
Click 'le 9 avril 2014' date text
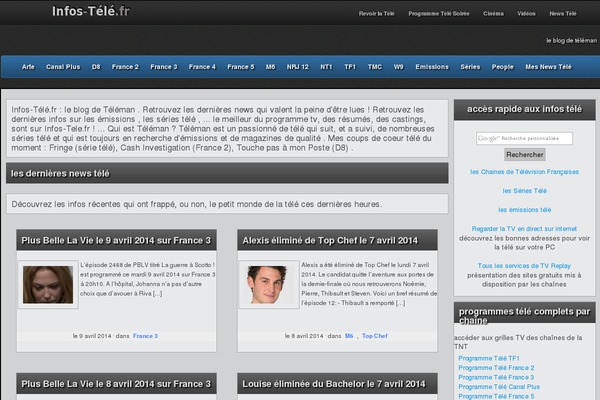[x=92, y=336]
